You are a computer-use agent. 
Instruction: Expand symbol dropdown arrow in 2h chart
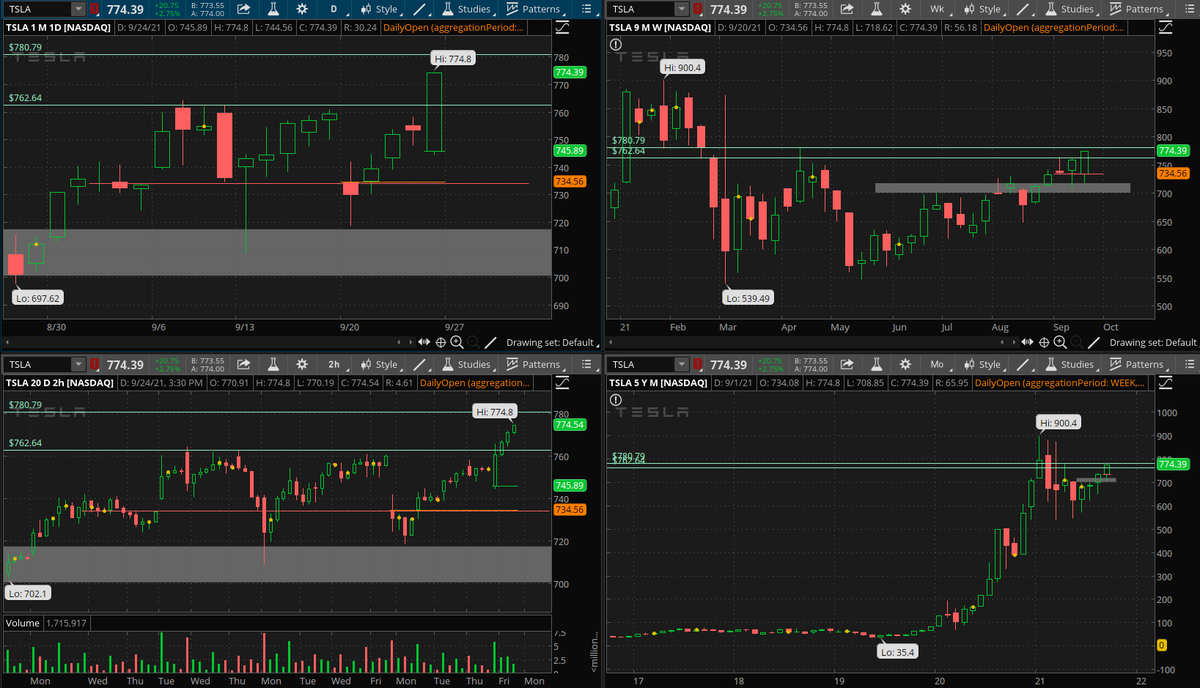(x=77, y=365)
